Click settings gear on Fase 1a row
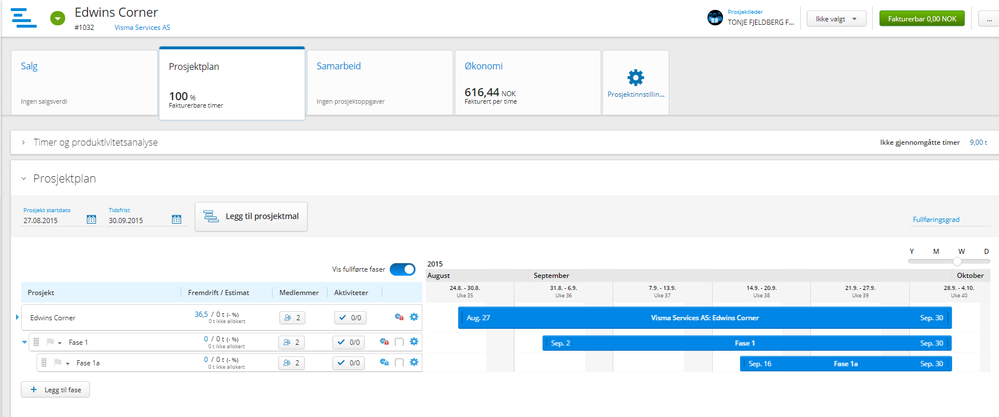Viewport: 999px width, 417px height. pyautogui.click(x=413, y=362)
